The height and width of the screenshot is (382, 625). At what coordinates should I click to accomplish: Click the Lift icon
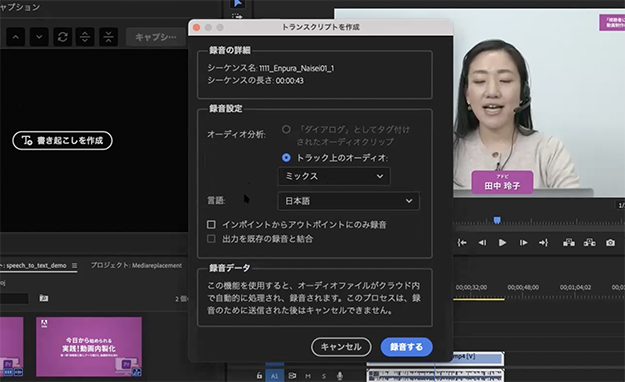point(569,242)
